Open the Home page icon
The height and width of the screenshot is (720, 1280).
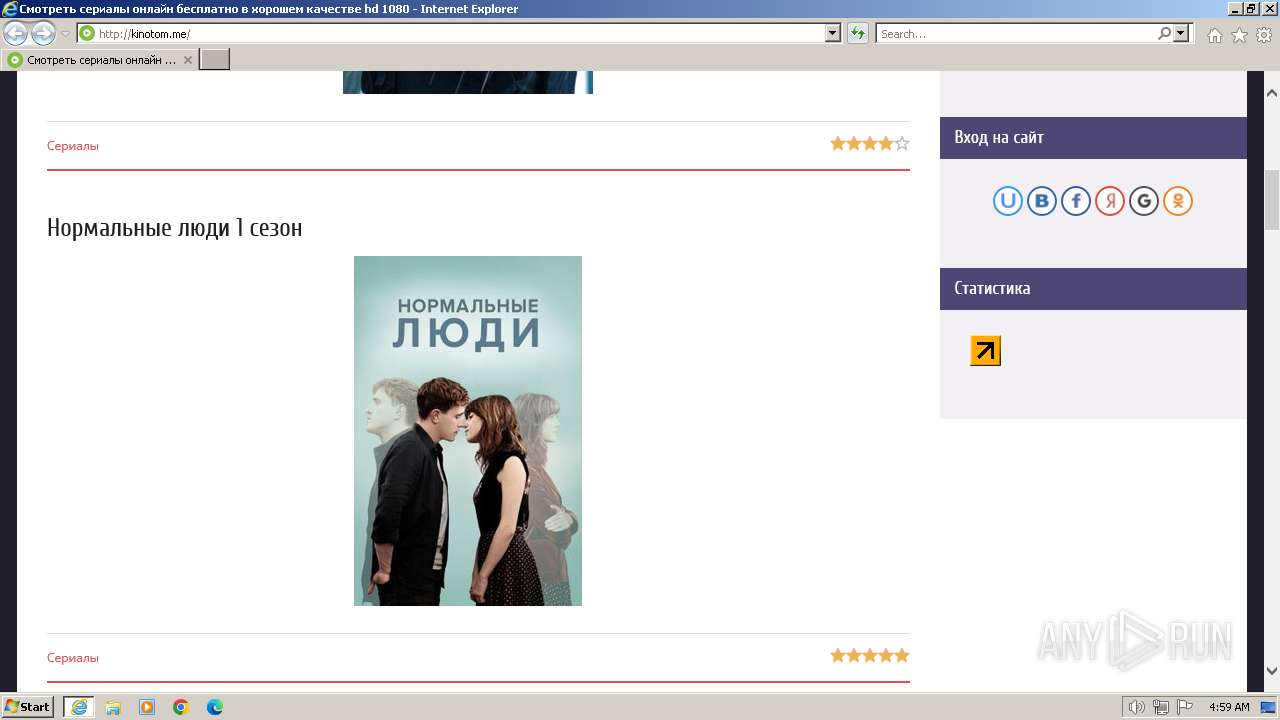1214,35
